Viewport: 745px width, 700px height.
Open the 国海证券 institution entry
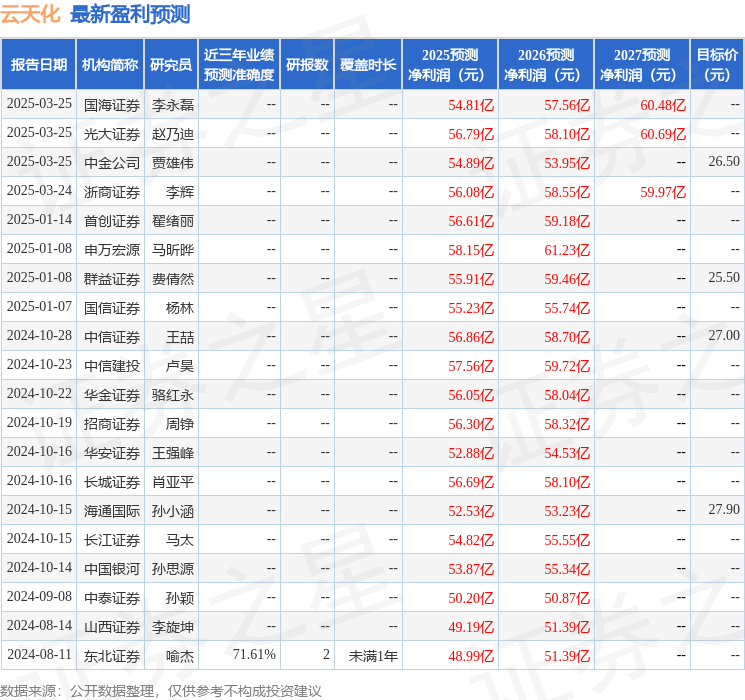coord(111,104)
